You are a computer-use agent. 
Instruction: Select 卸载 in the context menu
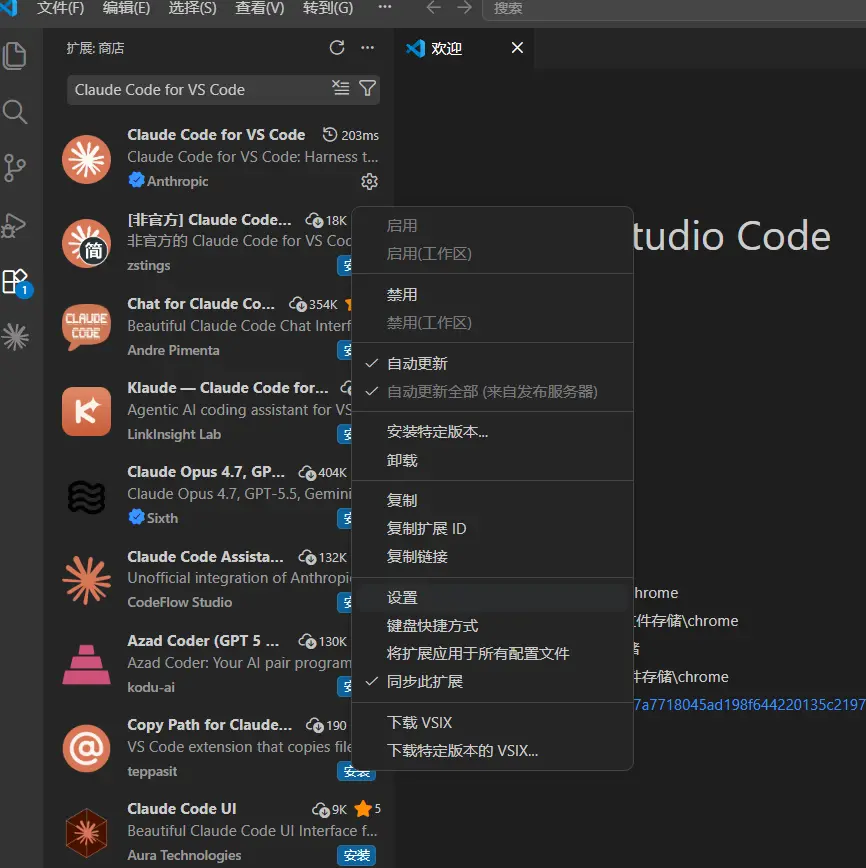(492, 460)
